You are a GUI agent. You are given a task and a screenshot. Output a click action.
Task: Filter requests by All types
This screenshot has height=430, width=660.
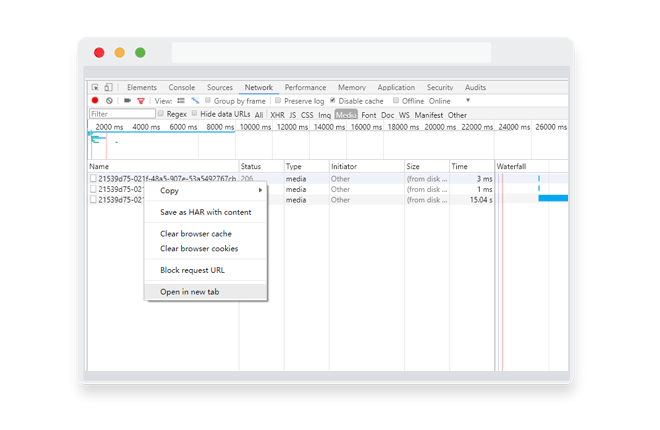point(259,115)
